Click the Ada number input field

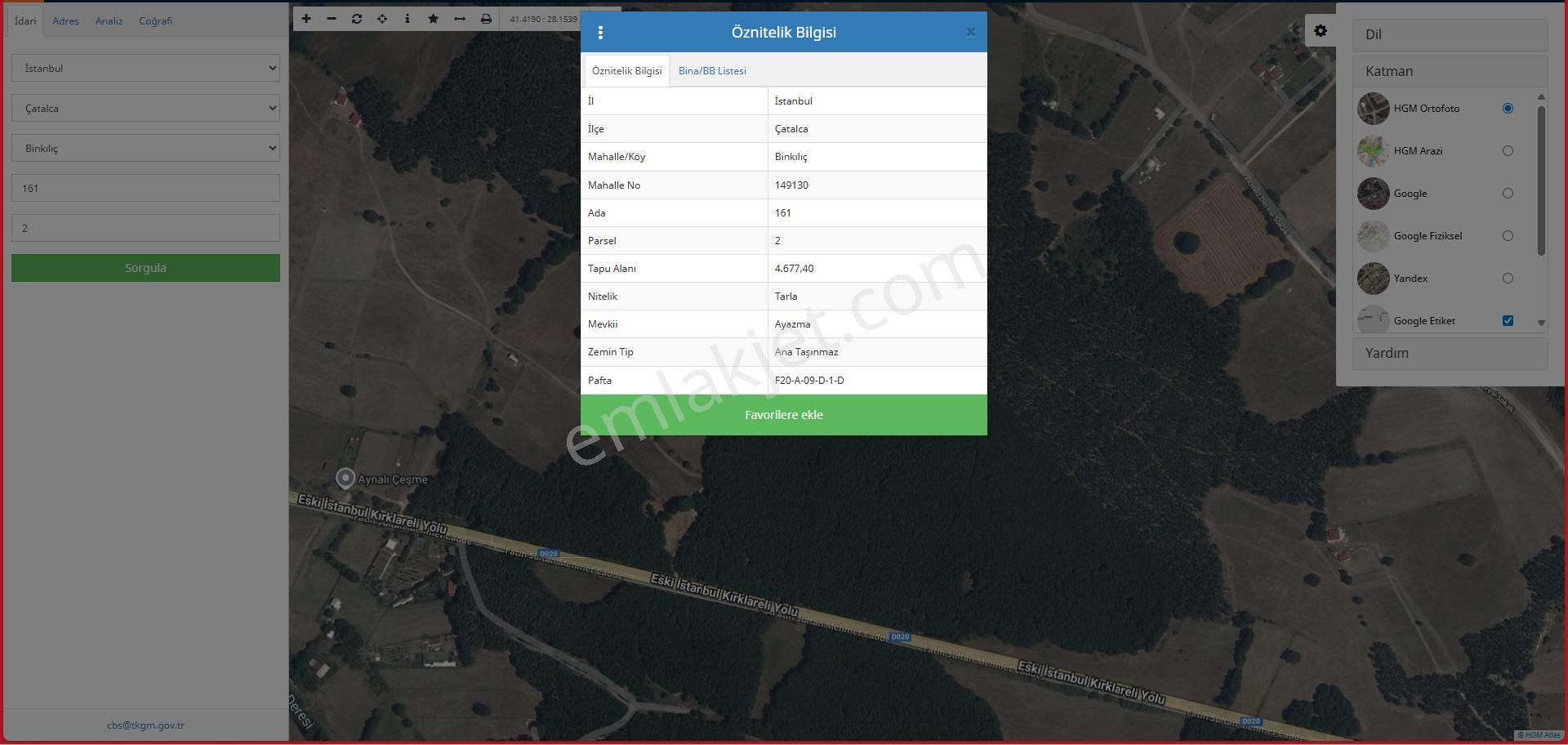click(145, 189)
